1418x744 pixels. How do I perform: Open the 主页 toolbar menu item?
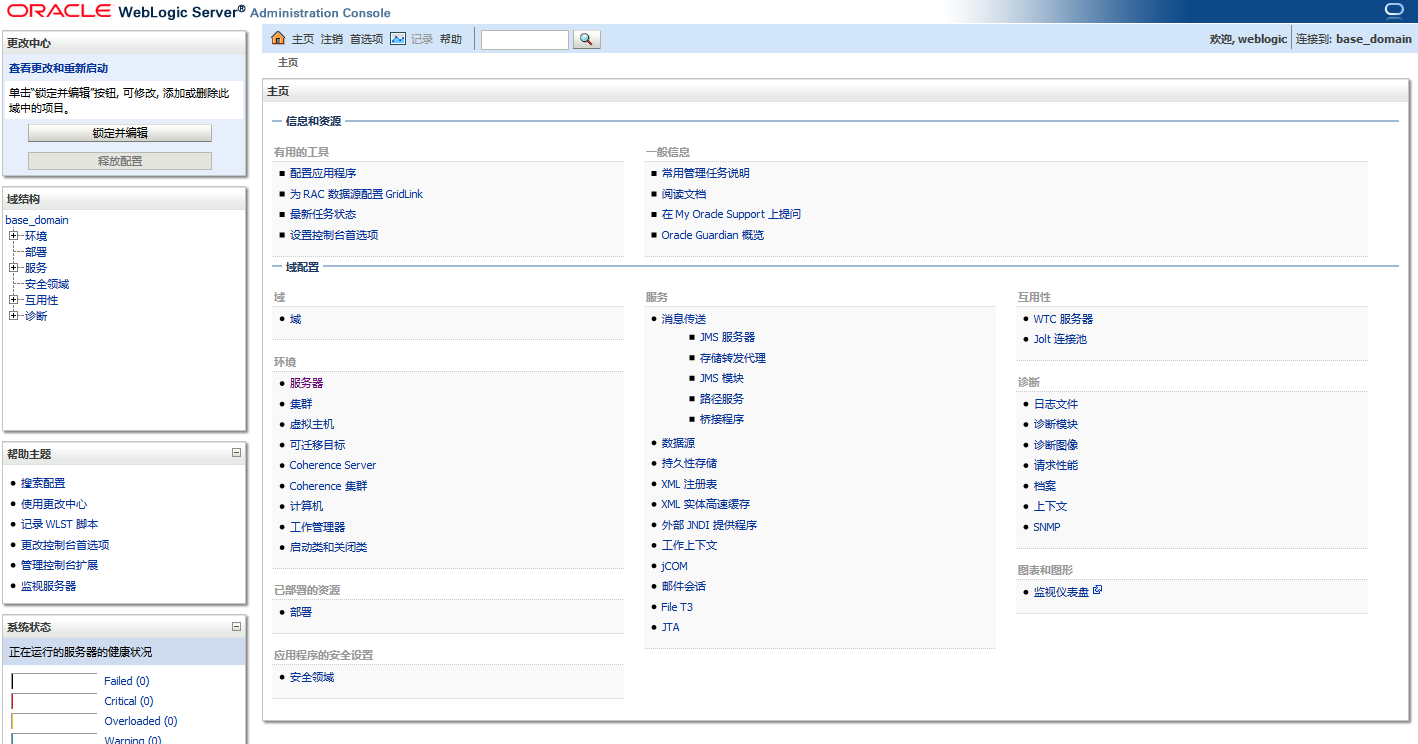point(303,39)
